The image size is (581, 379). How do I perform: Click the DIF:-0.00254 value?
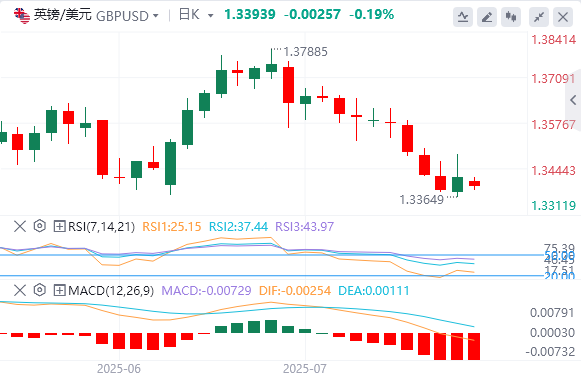pos(295,290)
